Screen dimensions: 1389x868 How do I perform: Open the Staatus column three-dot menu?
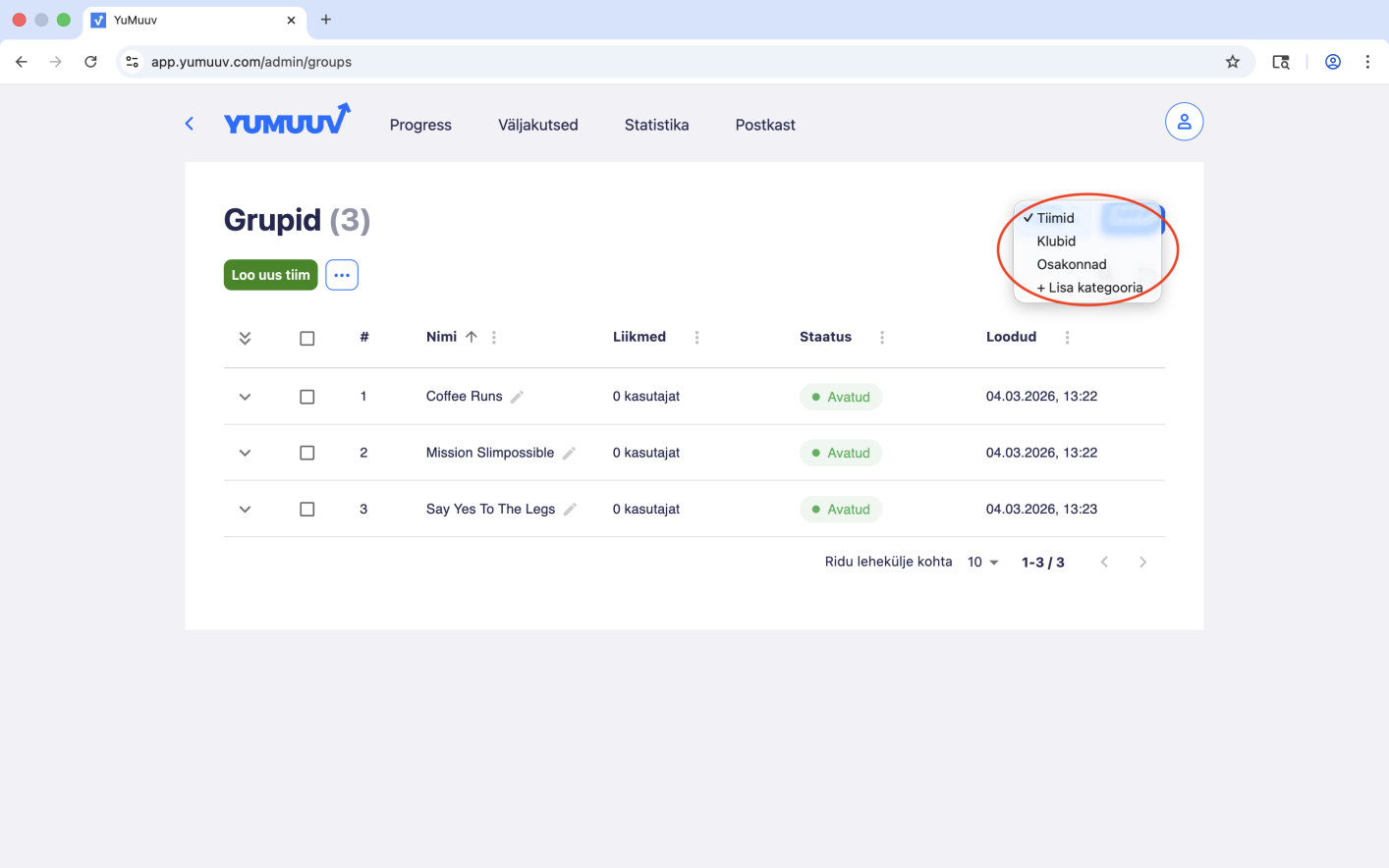point(882,337)
